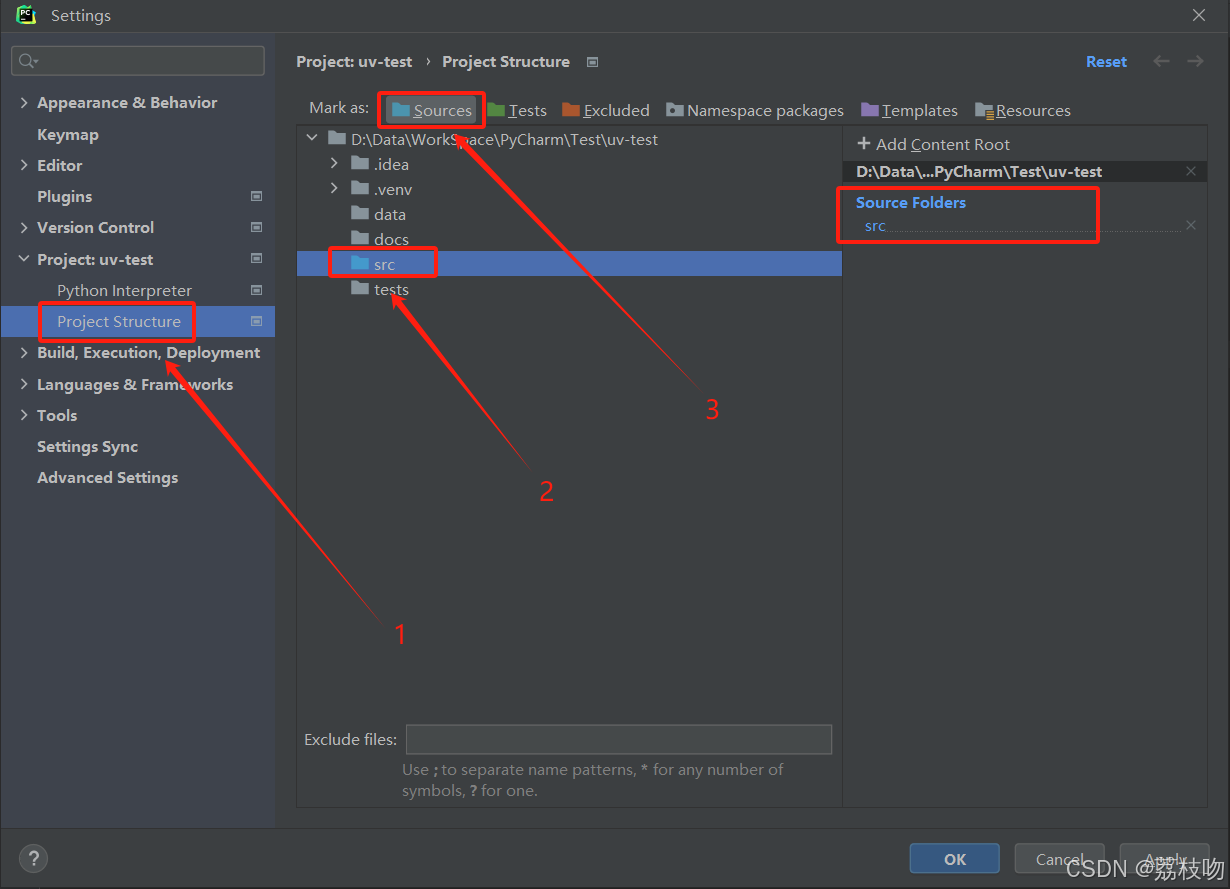Mark folder as Sources

coord(432,110)
